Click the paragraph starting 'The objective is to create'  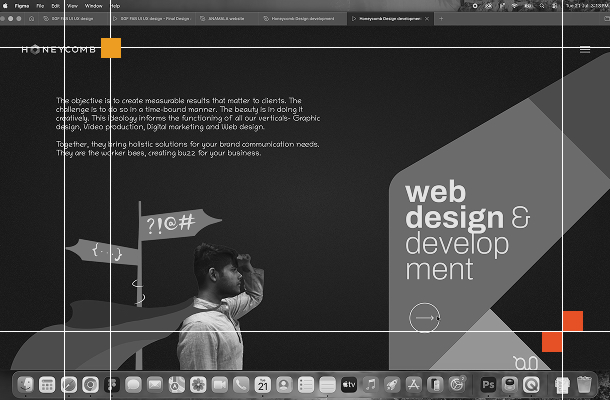[x=188, y=114]
